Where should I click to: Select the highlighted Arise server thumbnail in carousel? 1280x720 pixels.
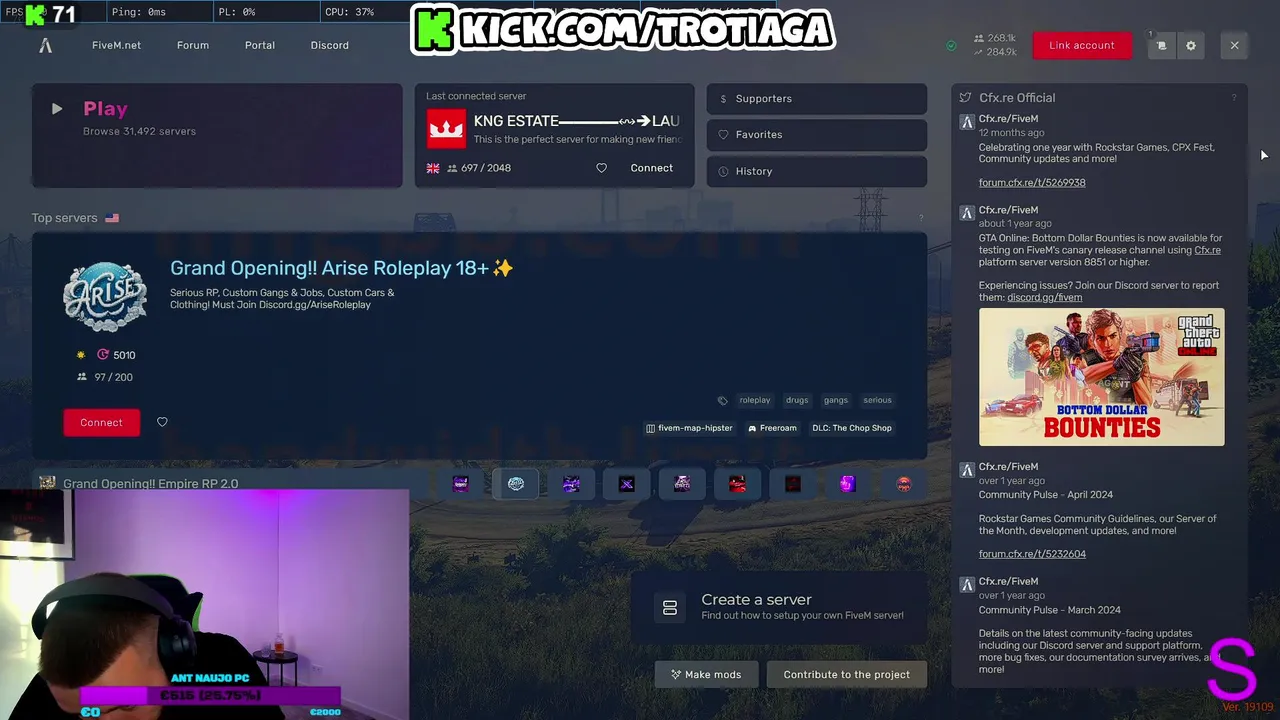coord(516,484)
